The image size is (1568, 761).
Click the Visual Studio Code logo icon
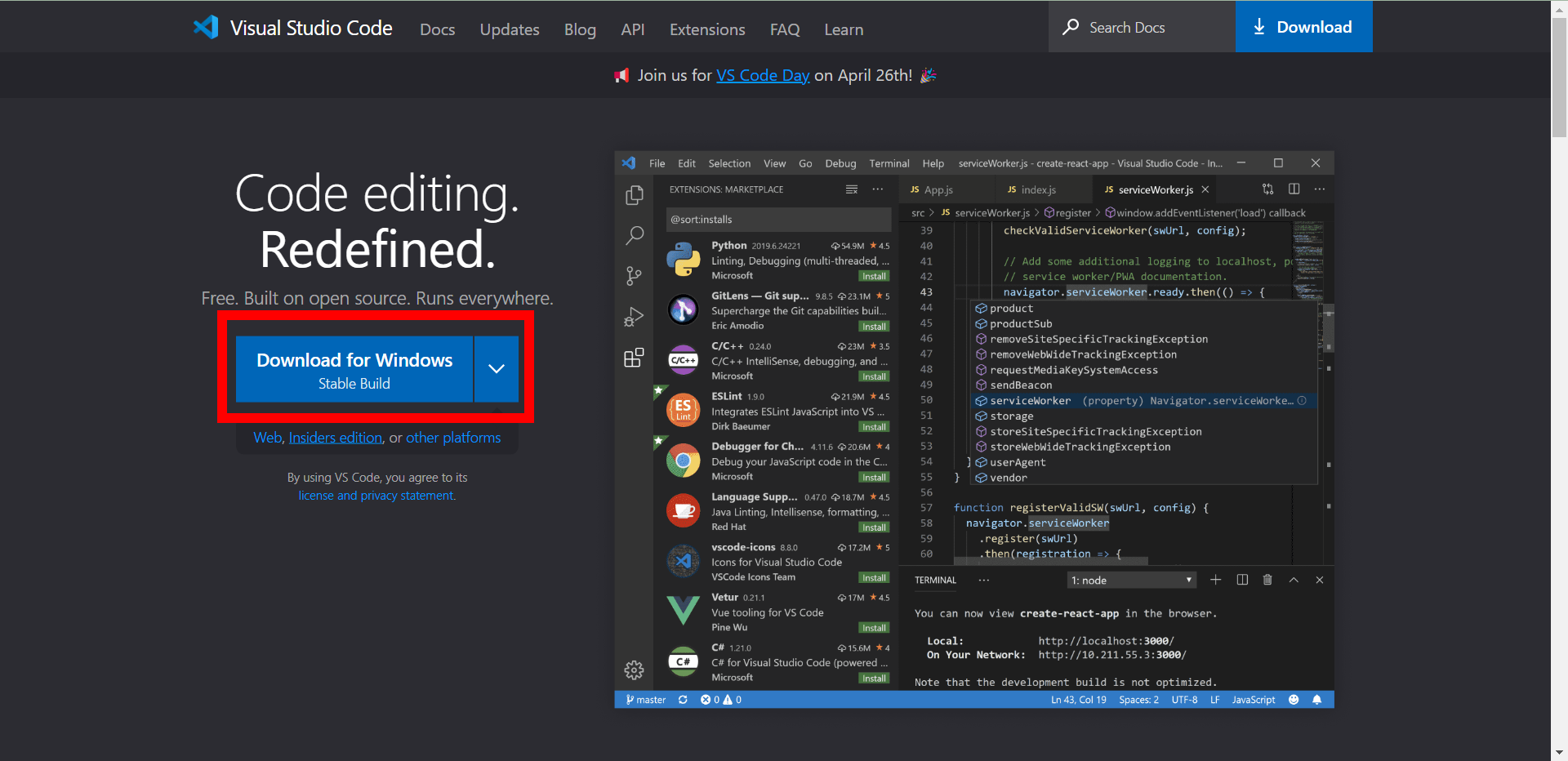coord(206,27)
